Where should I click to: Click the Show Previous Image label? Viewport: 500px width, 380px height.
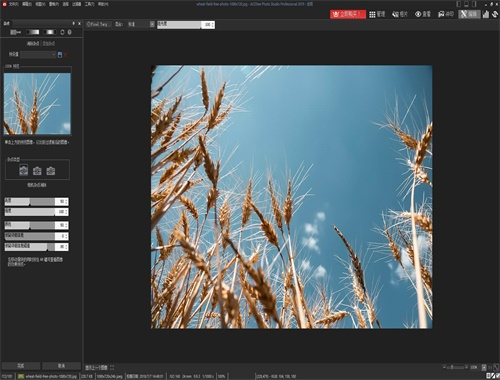coord(96,367)
